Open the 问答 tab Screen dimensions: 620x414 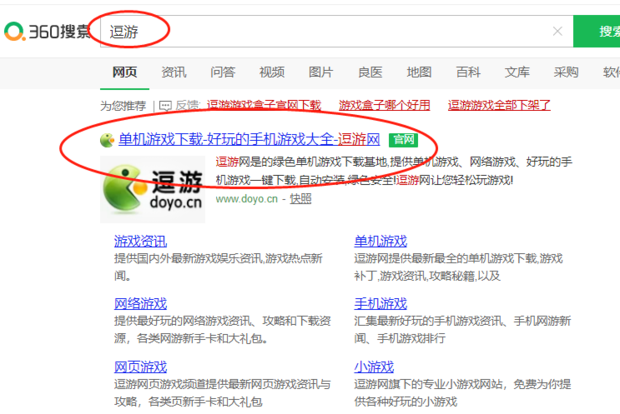click(x=223, y=72)
